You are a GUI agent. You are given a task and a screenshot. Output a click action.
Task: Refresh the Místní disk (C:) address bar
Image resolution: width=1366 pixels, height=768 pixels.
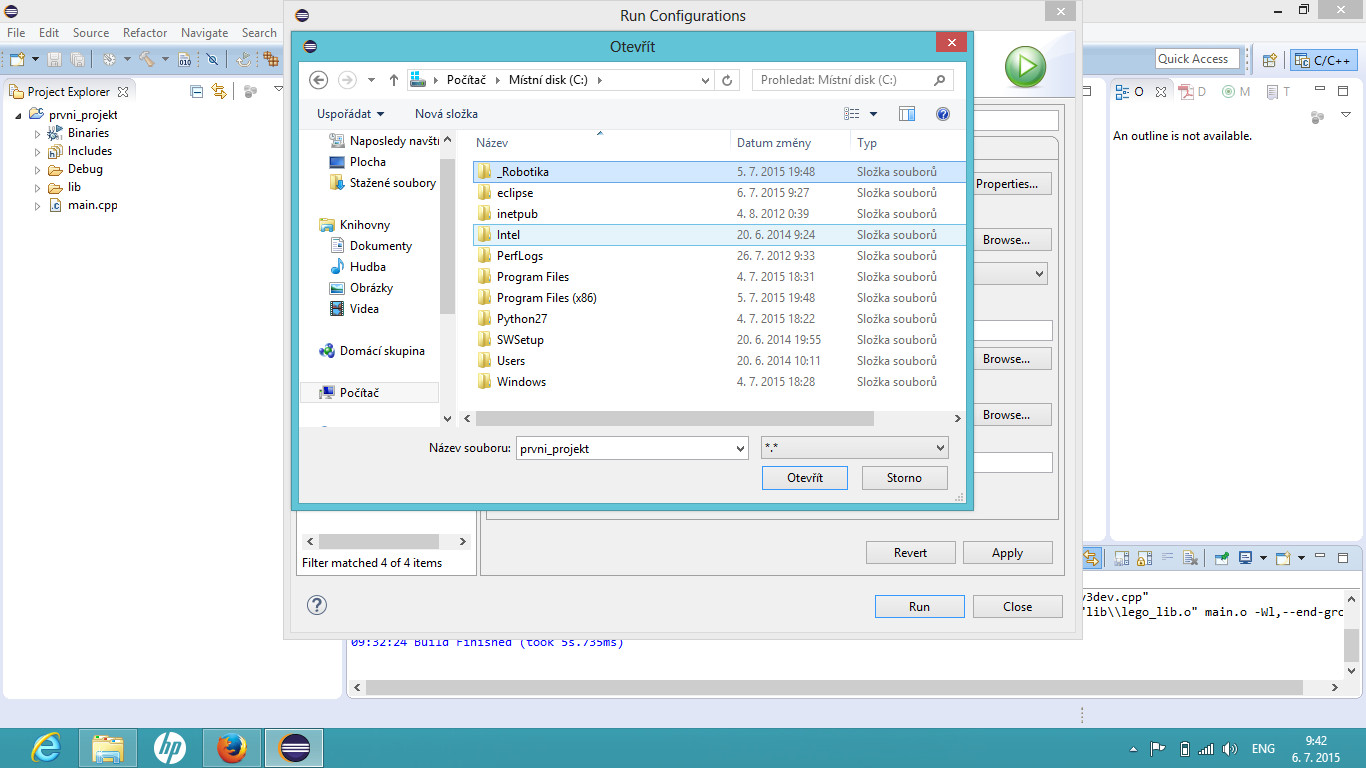[x=728, y=80]
